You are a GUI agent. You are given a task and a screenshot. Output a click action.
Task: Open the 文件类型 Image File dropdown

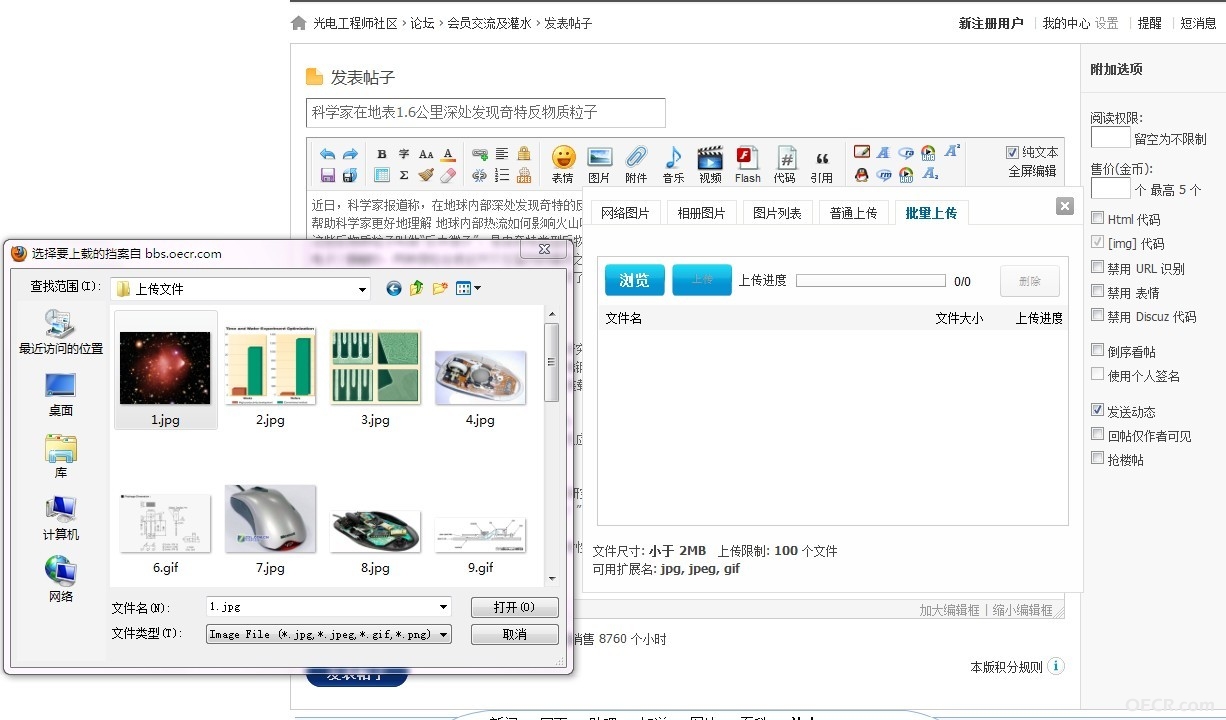coord(444,634)
